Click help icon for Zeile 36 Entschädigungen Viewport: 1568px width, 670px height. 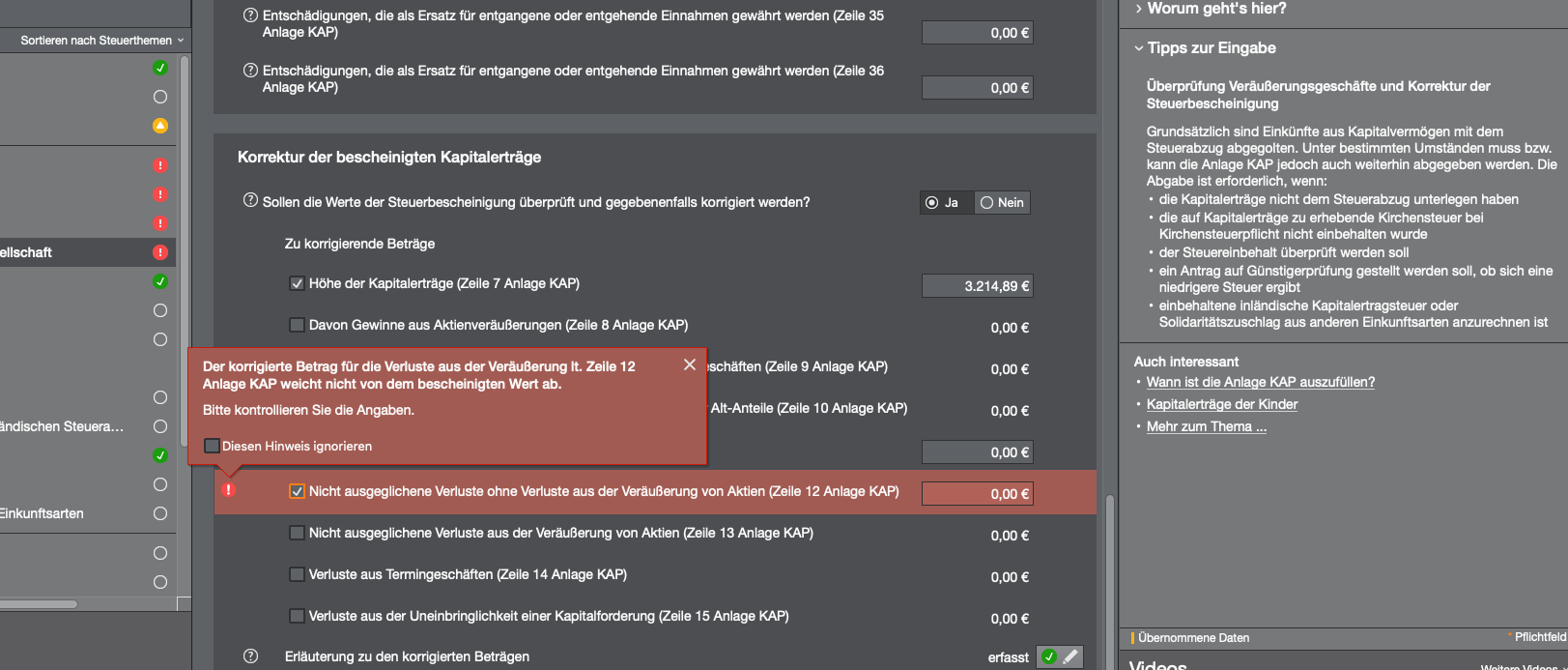tap(250, 71)
